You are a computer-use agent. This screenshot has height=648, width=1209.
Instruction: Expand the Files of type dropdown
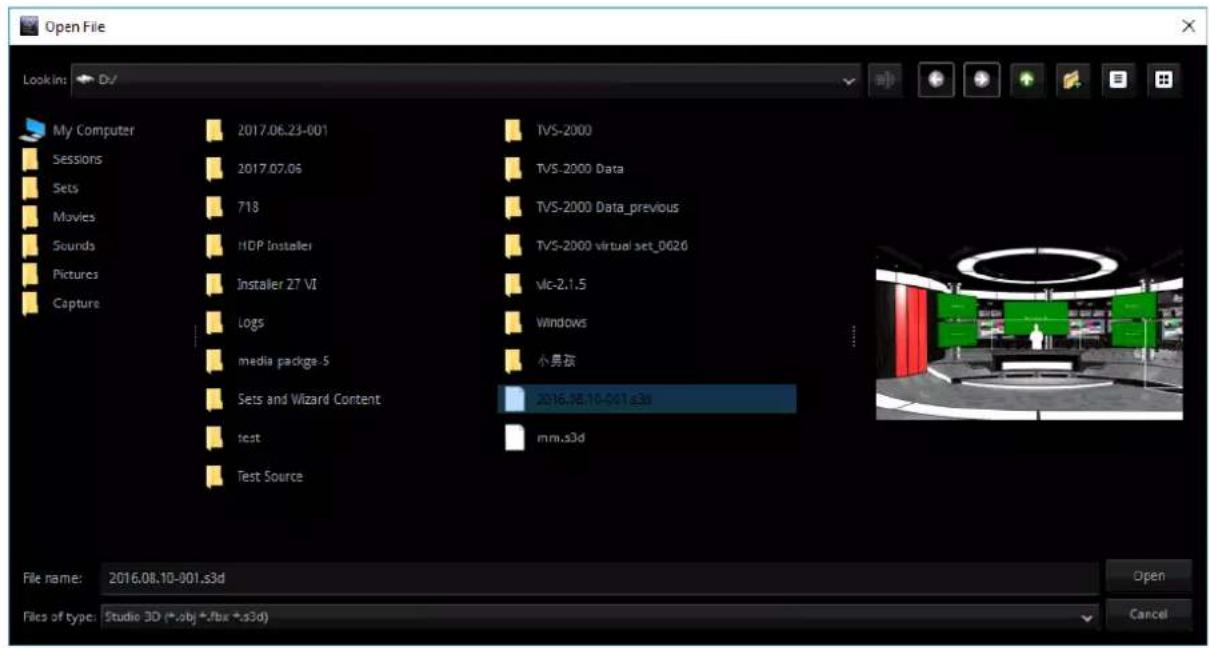pos(1088,618)
